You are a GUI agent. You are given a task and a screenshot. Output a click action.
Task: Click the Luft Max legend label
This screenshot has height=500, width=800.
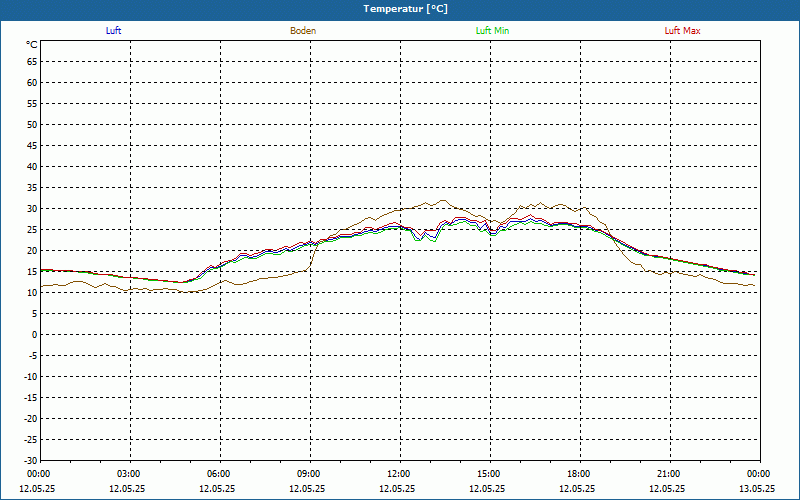coord(682,31)
